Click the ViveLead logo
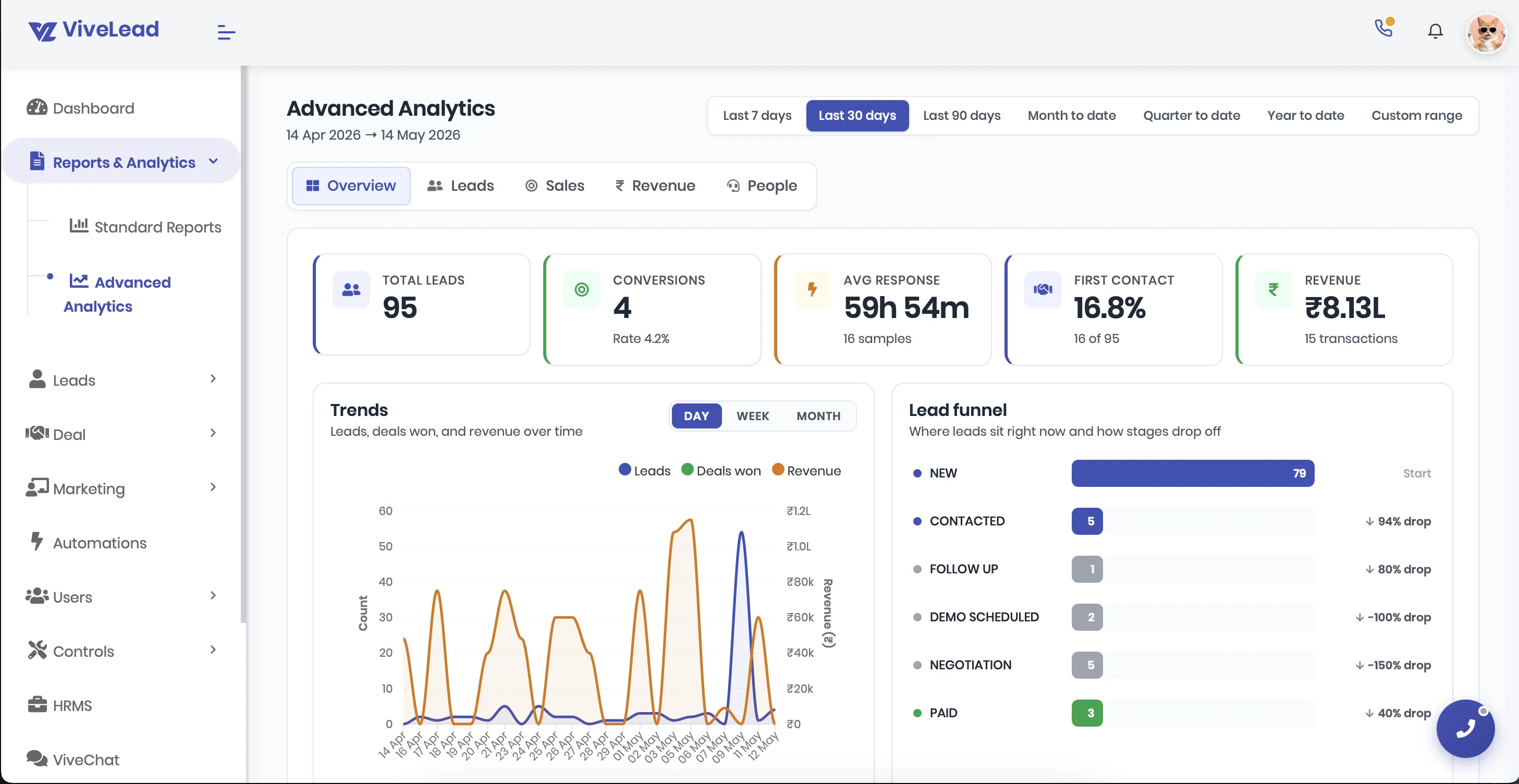The width and height of the screenshot is (1519, 784). 94,30
